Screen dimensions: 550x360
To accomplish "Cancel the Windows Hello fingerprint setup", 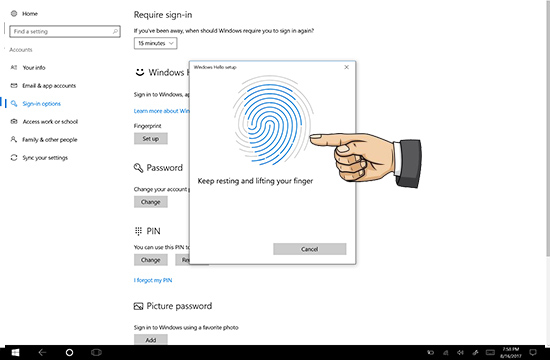I will [x=310, y=249].
